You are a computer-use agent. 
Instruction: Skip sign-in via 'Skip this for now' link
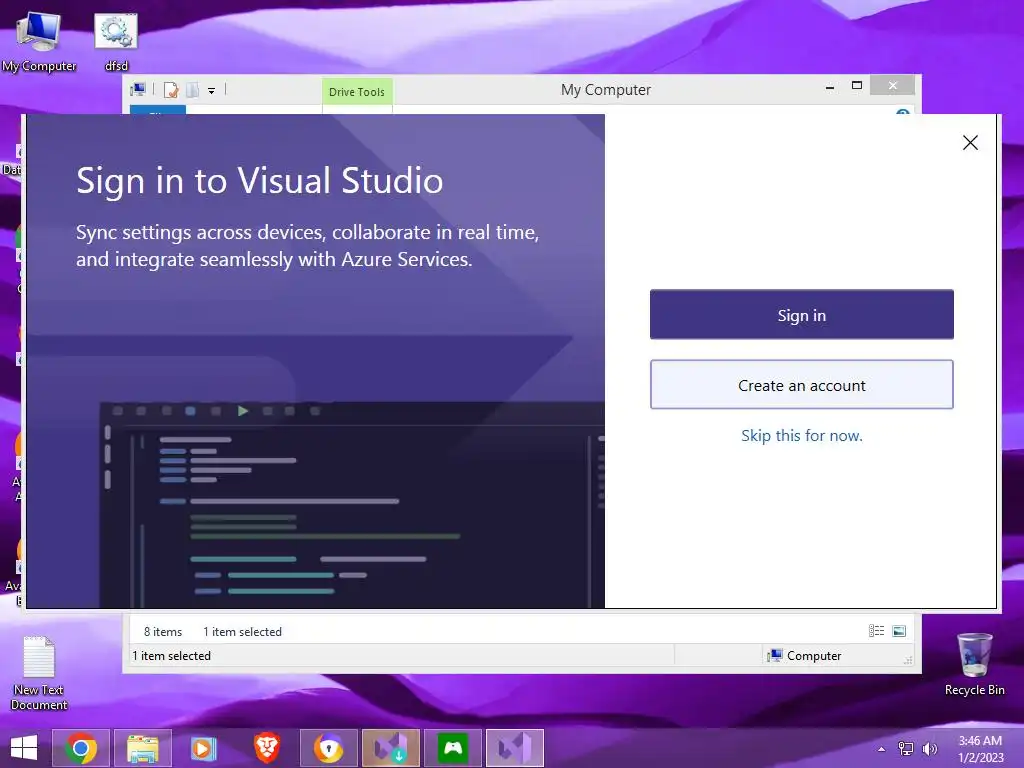801,436
